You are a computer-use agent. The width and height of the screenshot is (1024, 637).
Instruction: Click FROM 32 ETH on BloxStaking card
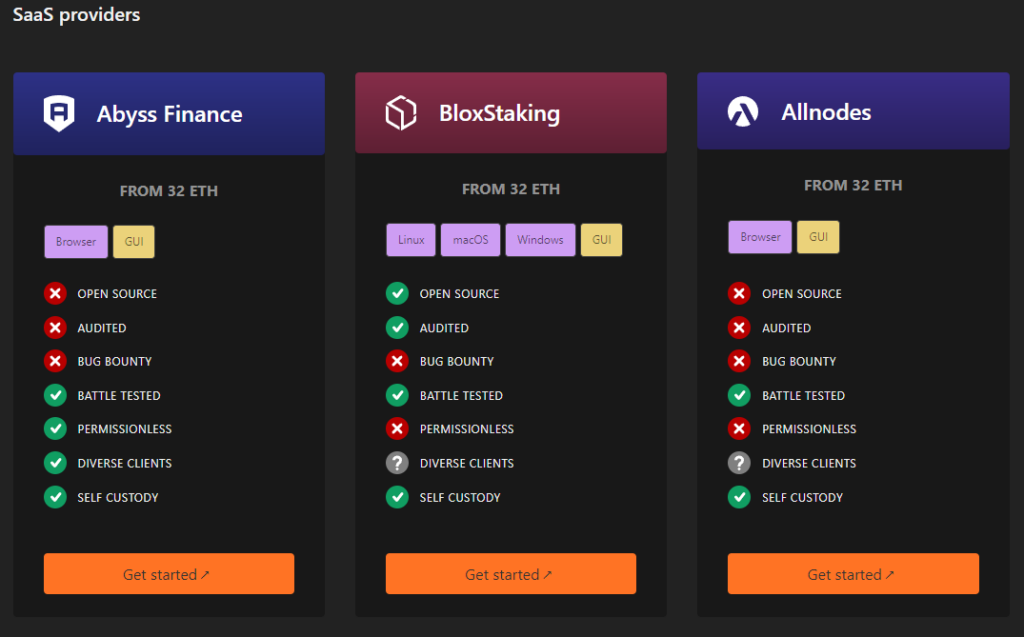point(511,189)
